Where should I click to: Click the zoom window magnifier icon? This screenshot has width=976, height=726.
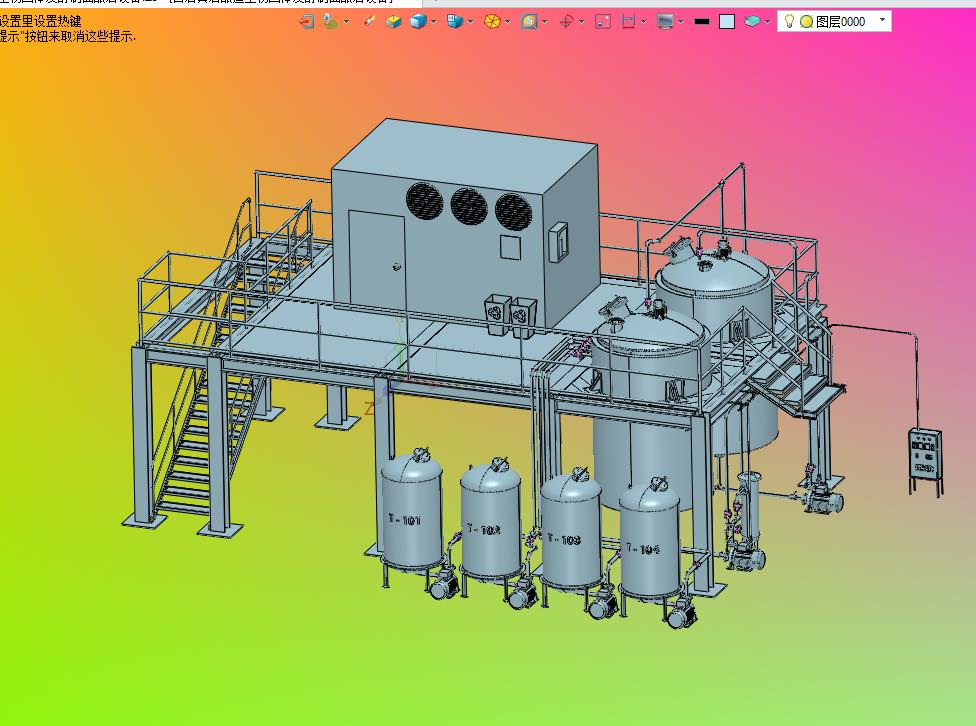click(529, 21)
